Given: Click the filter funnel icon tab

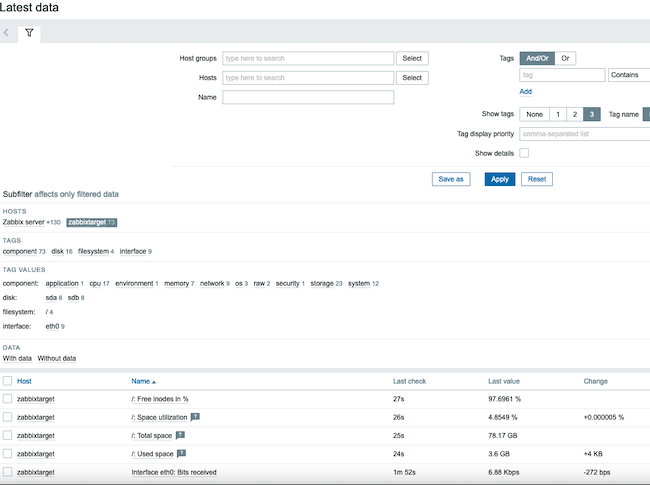Looking at the screenshot, I should [29, 33].
